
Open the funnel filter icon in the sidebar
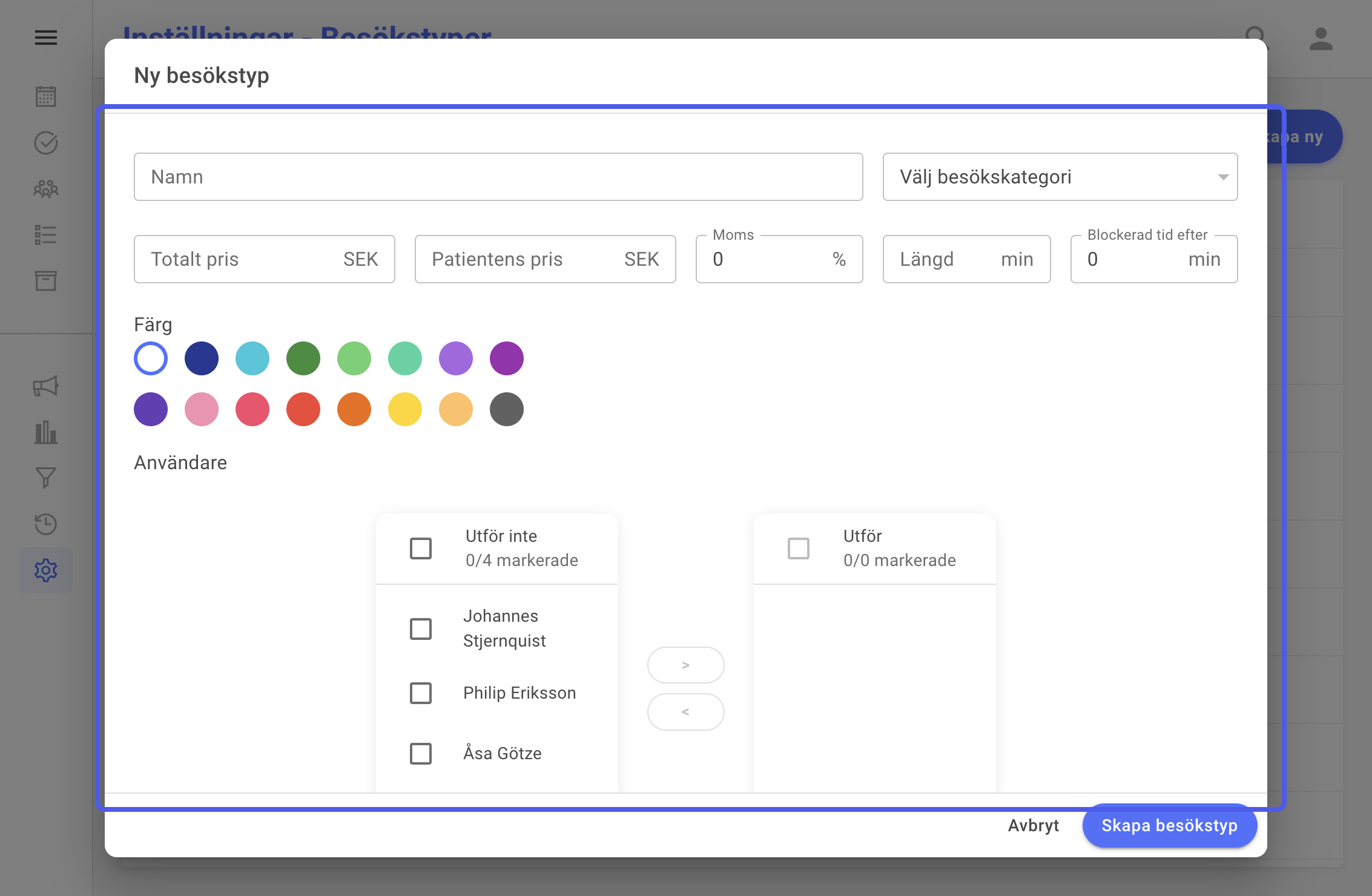46,478
